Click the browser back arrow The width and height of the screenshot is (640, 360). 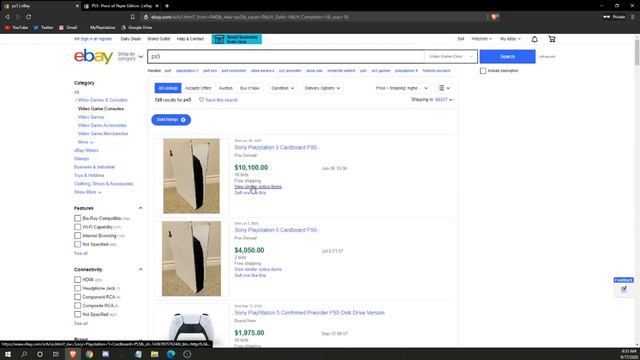pyautogui.click(x=7, y=17)
